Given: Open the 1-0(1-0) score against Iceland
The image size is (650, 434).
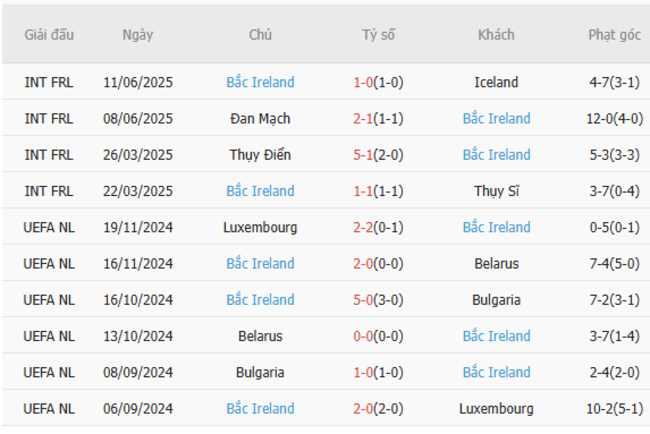Looking at the screenshot, I should pos(378,82).
